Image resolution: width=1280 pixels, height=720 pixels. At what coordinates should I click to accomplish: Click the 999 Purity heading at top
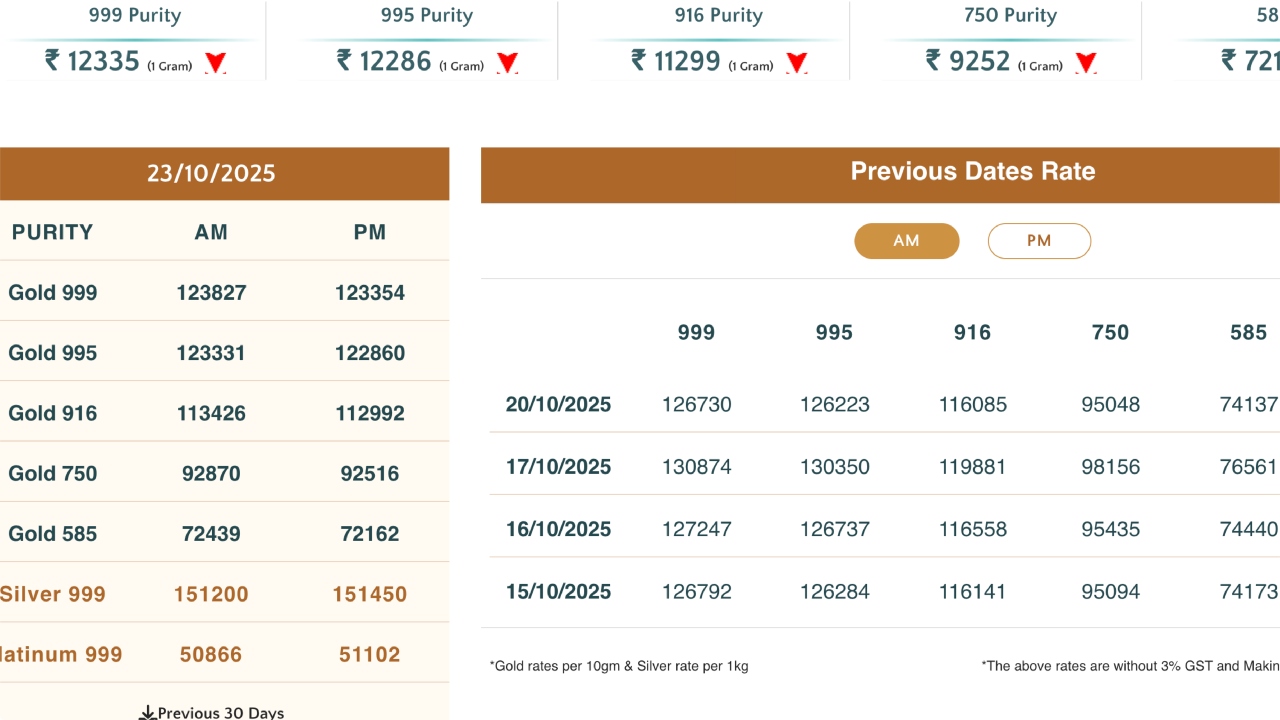[x=134, y=16]
